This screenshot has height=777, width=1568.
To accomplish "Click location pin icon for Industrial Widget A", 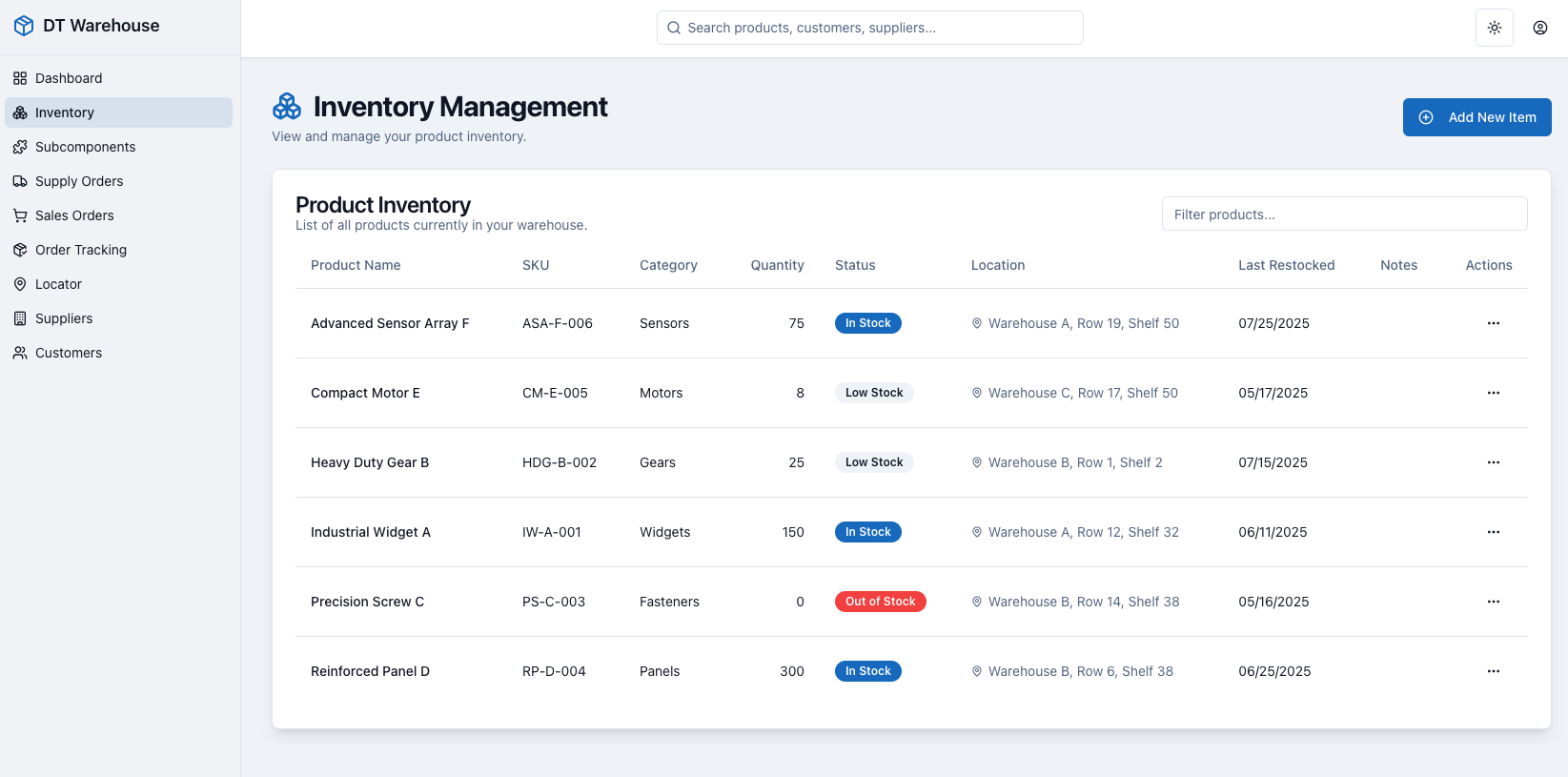I will click(977, 532).
